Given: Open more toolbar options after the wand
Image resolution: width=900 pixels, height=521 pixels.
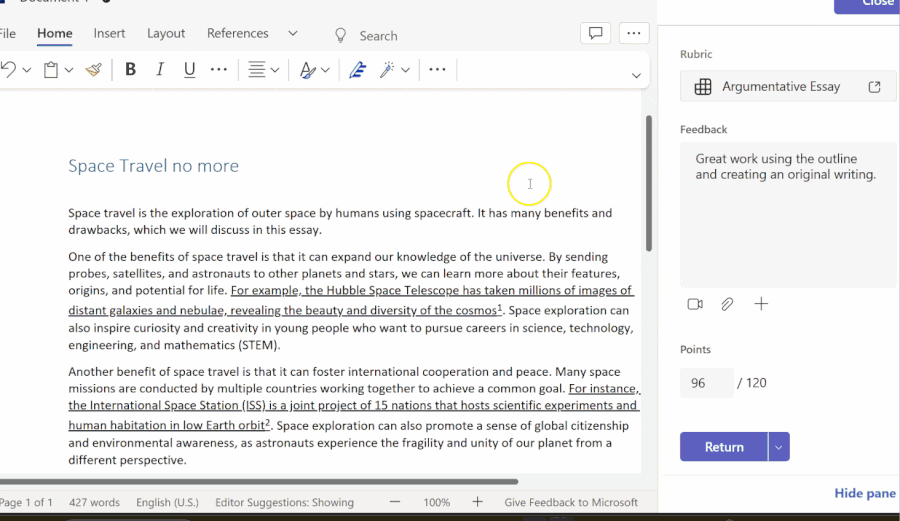Looking at the screenshot, I should coord(437,69).
